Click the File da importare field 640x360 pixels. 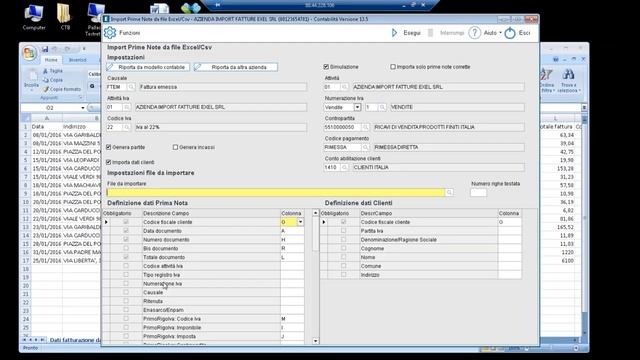pos(276,192)
